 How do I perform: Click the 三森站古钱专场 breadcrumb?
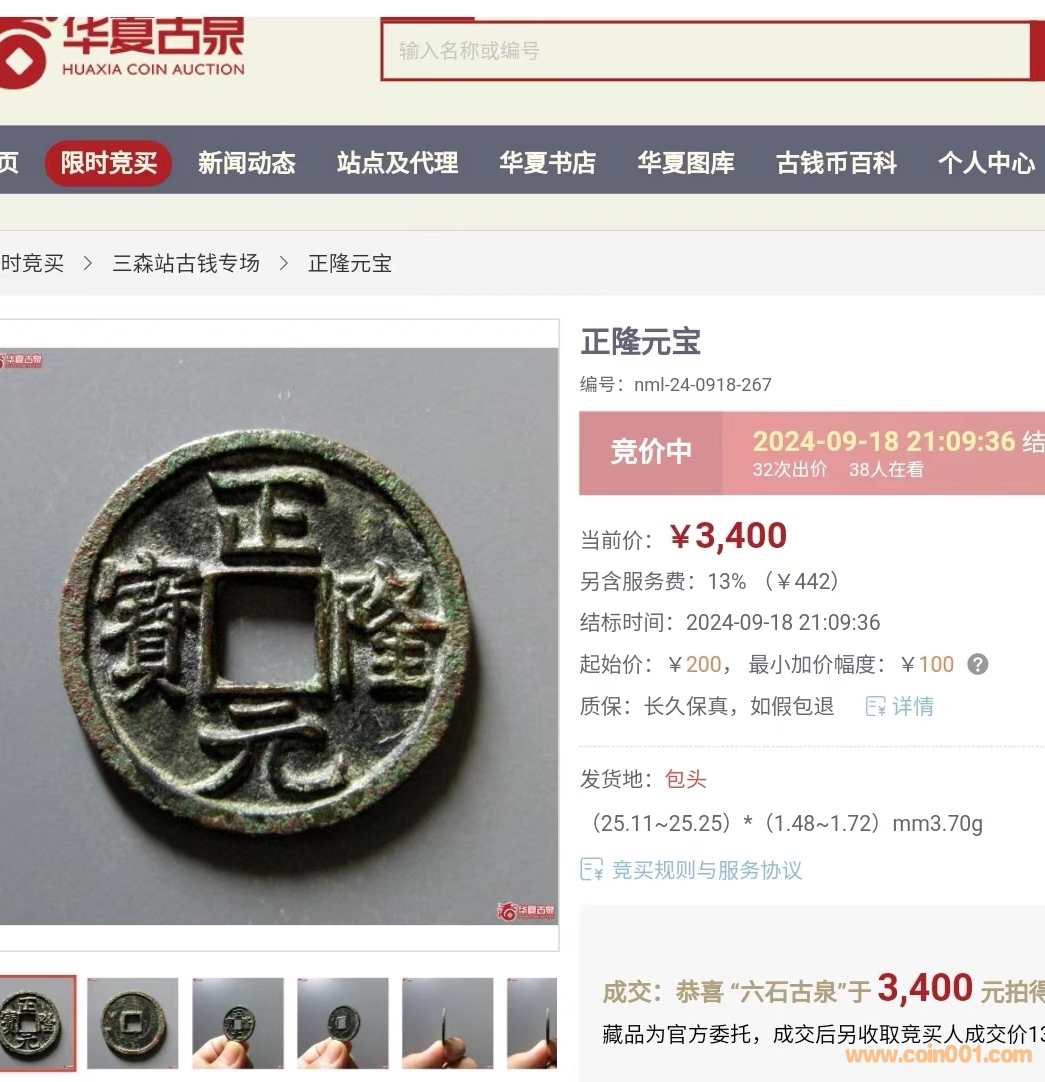186,263
